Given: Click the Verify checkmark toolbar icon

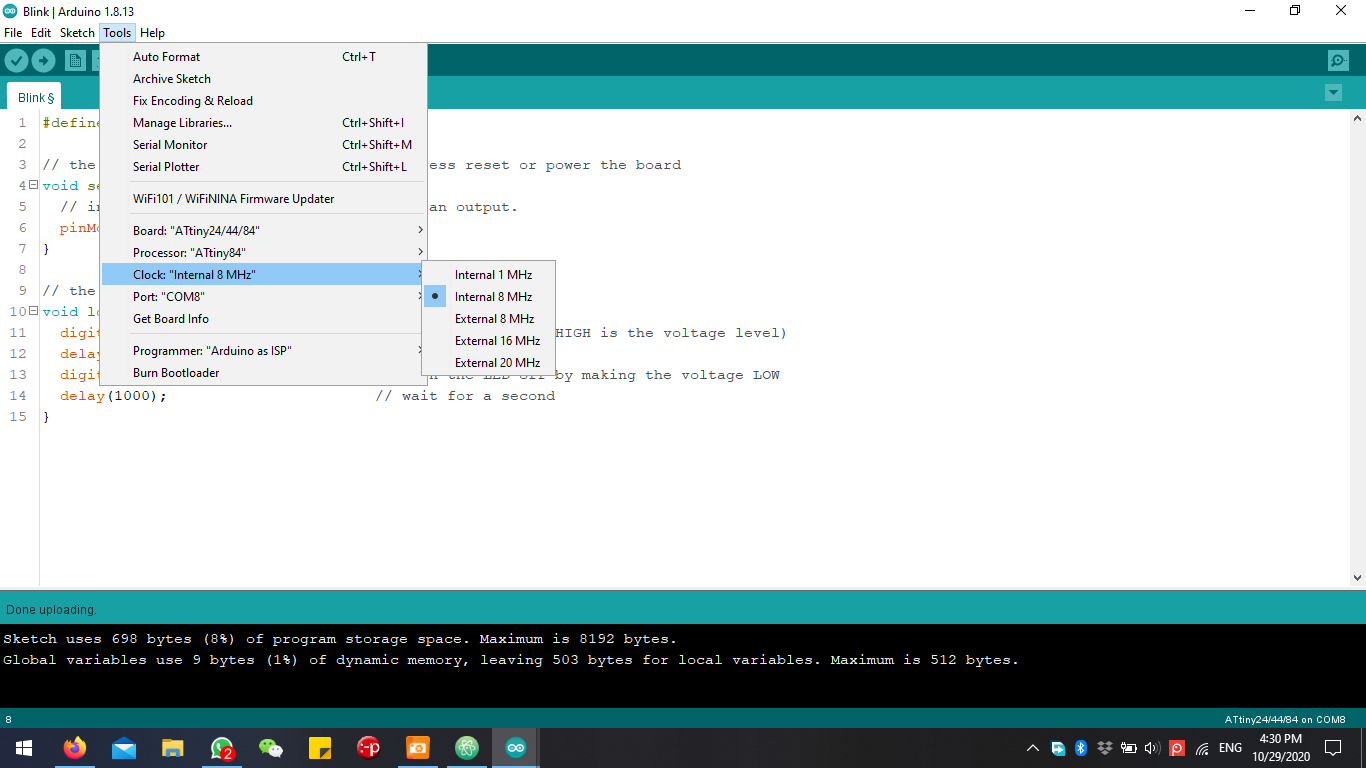Looking at the screenshot, I should 16,61.
